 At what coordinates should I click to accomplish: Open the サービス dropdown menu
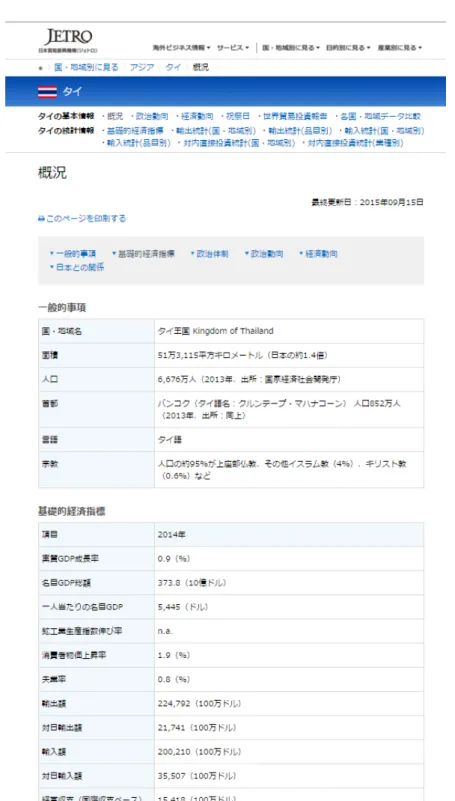pos(233,48)
